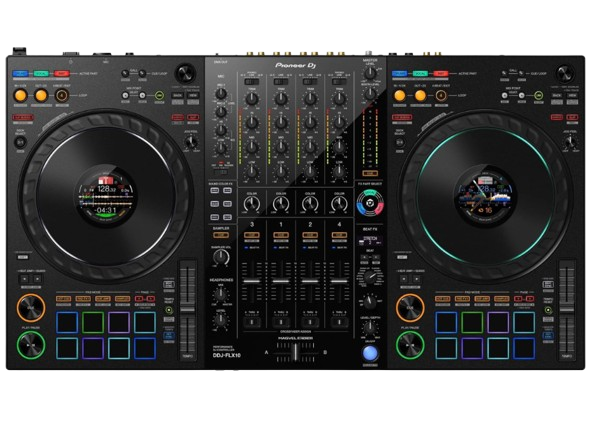Viewport: 593px width, 421px height.
Task: Click the left deck TEMPO slider
Action: tap(188, 310)
